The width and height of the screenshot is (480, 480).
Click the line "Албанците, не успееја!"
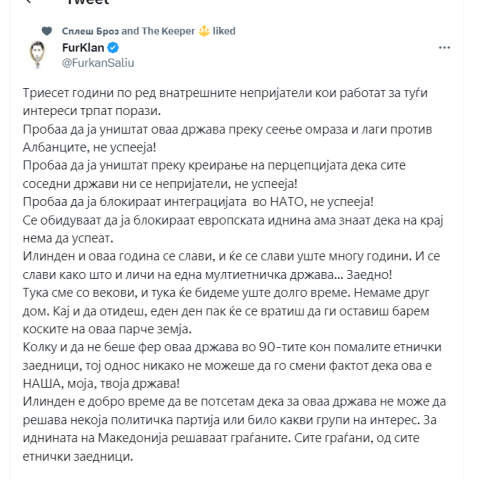pos(89,147)
